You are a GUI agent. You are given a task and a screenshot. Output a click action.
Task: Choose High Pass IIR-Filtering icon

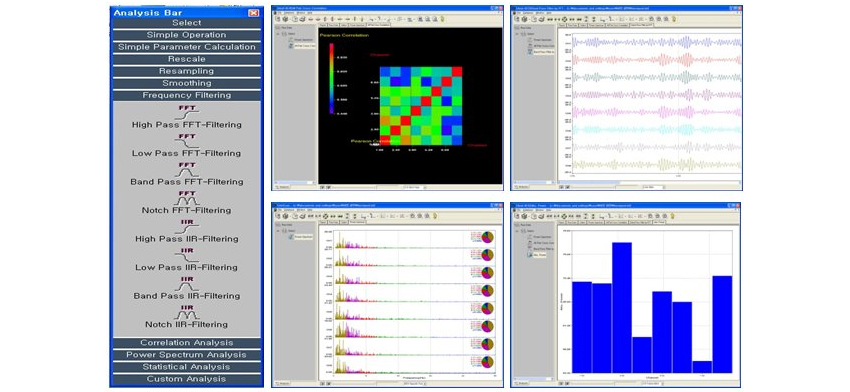tap(187, 226)
